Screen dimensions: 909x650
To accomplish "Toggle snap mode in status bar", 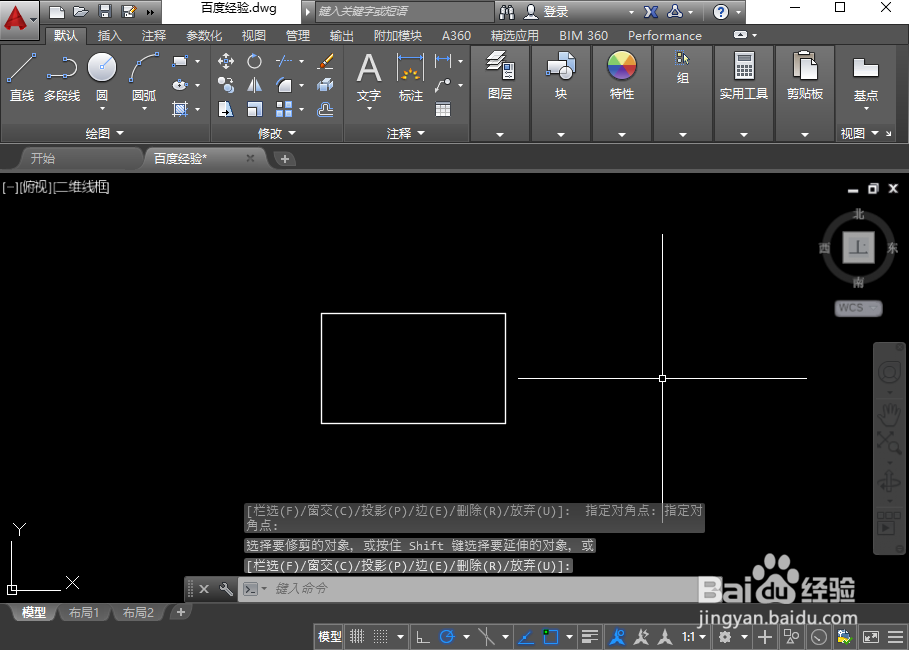I will 380,637.
